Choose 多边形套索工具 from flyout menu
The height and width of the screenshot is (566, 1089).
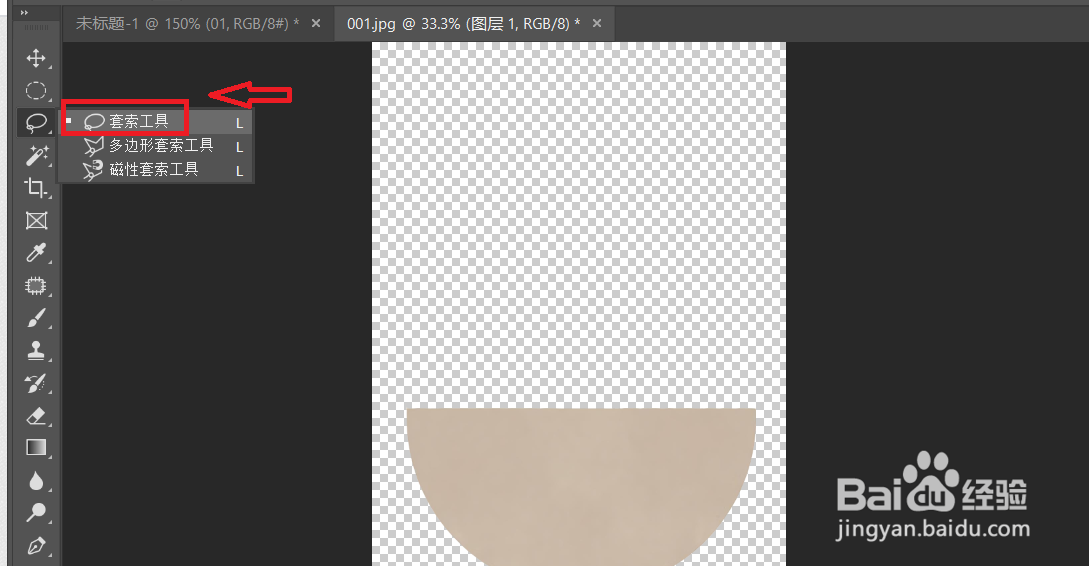tap(156, 146)
